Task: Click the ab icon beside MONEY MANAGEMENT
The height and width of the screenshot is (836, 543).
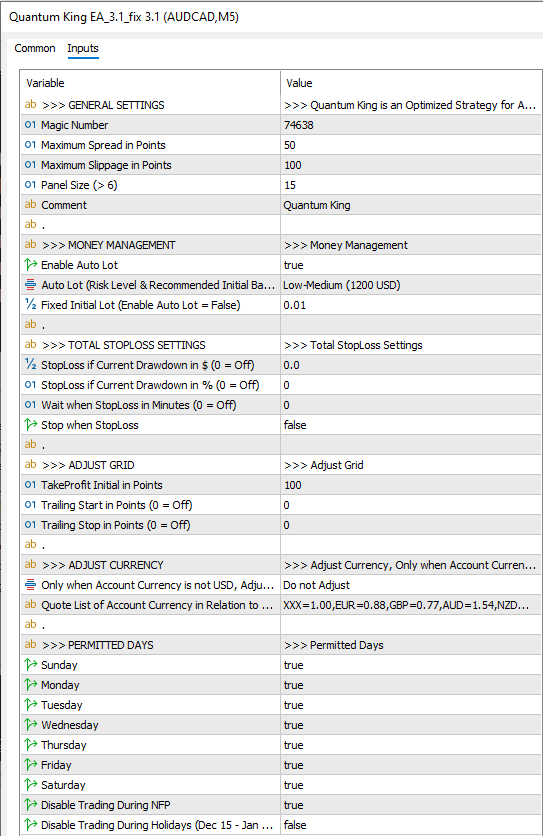Action: 30,245
